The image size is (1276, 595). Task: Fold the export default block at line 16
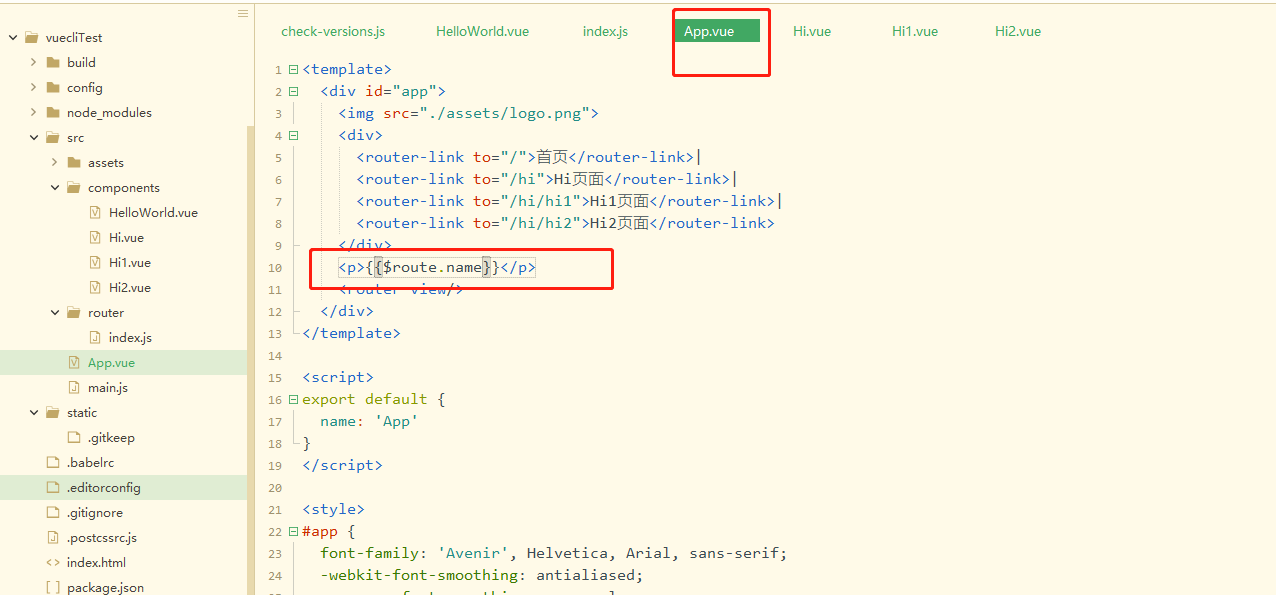(x=293, y=400)
